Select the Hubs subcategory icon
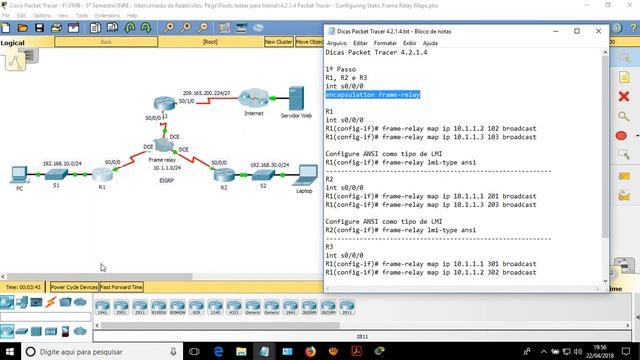The width and height of the screenshot is (640, 360). [36, 331]
